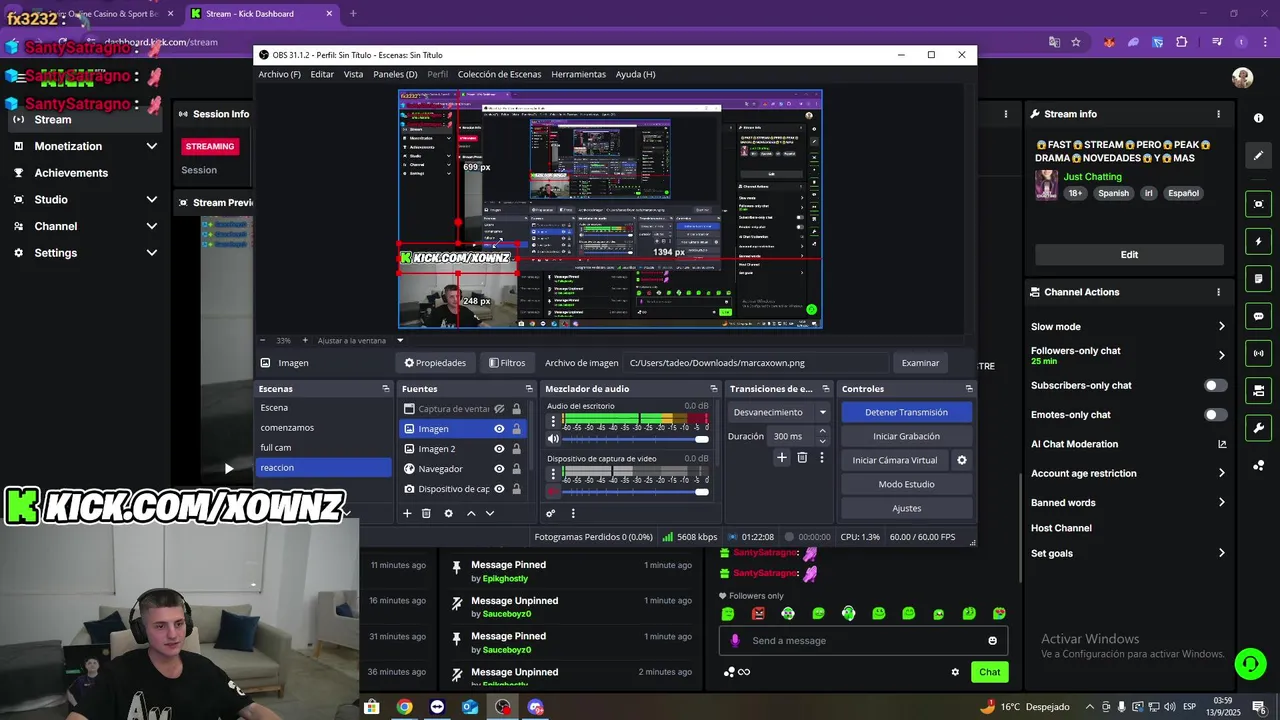The height and width of the screenshot is (720, 1280).
Task: Open audio mixer three-dot menu at panel bottom
Action: (573, 513)
